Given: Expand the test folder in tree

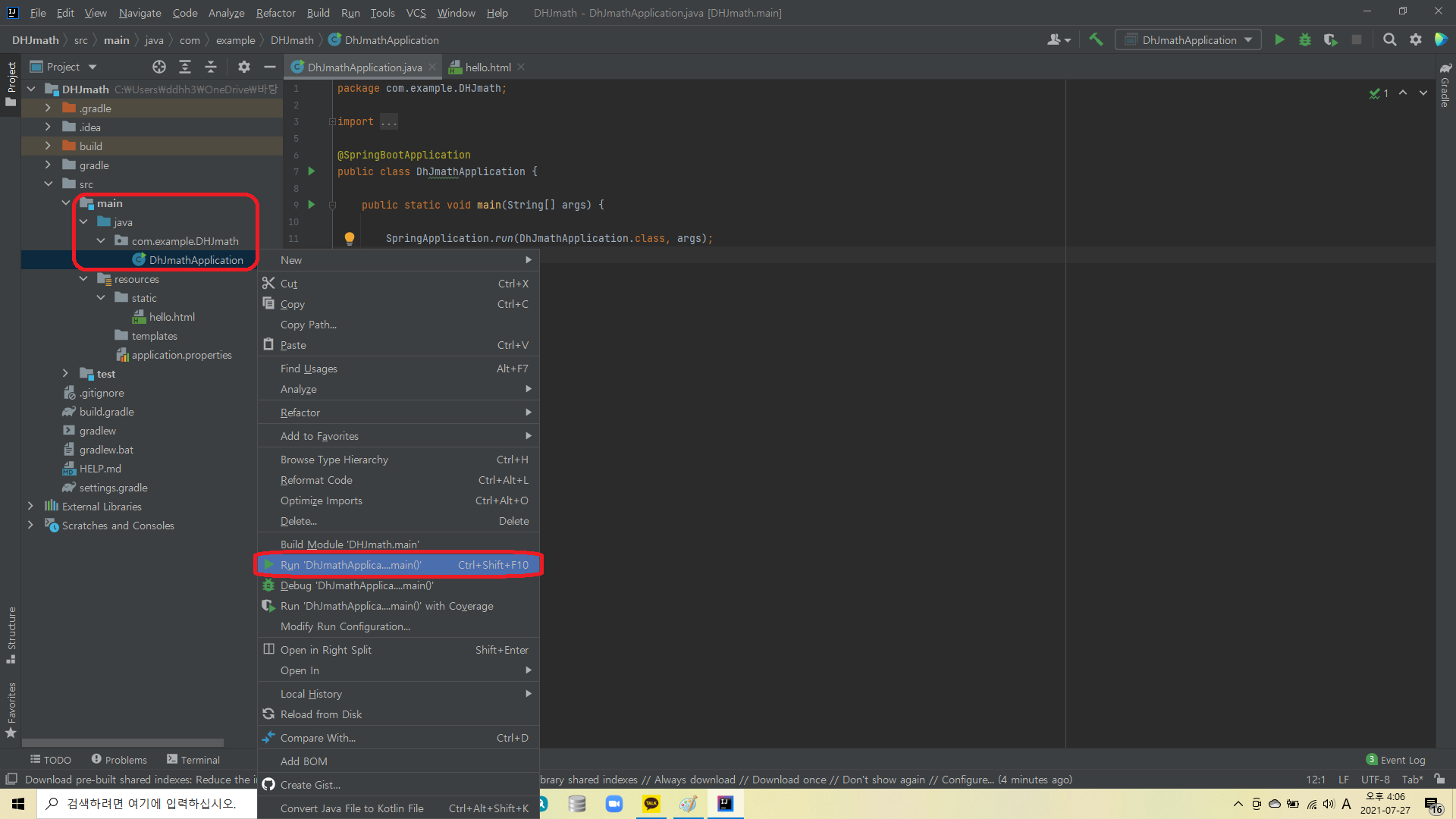Looking at the screenshot, I should (x=65, y=374).
